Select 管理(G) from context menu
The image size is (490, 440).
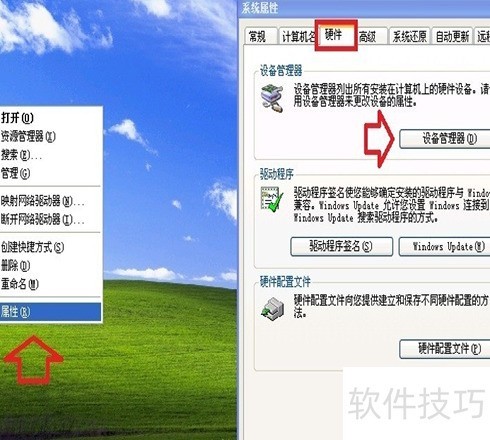click(50, 173)
